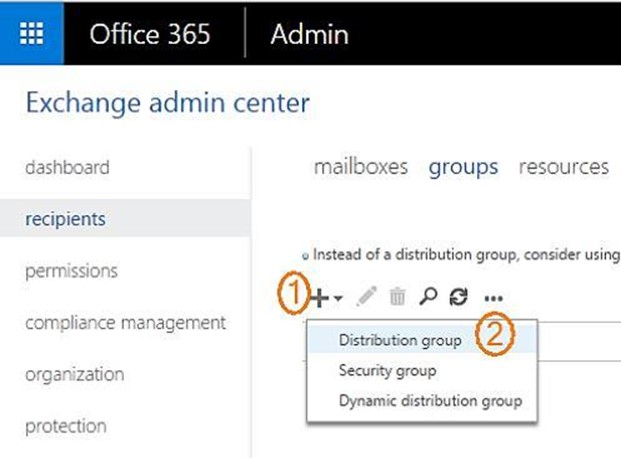Click the Admin header link
The width and height of the screenshot is (621, 458).
coord(310,34)
